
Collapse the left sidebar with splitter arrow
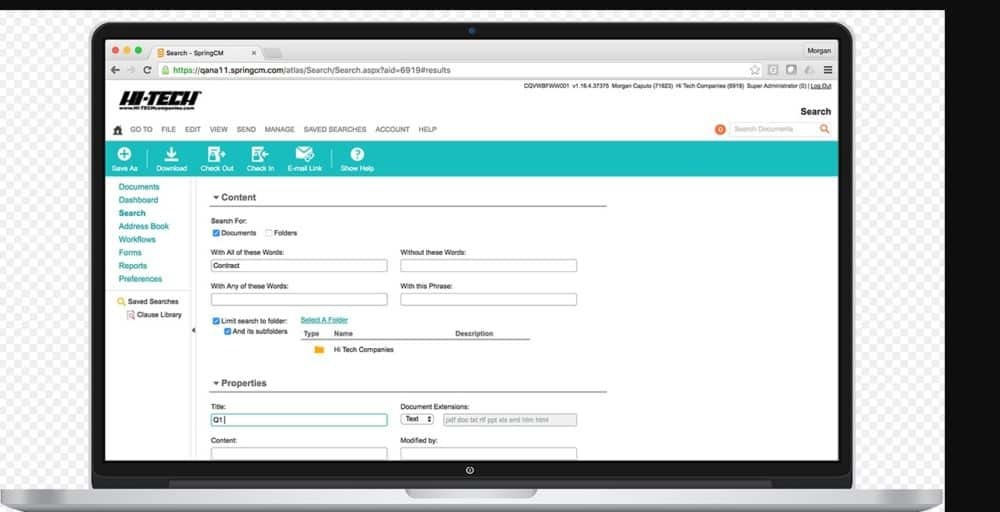coord(193,330)
